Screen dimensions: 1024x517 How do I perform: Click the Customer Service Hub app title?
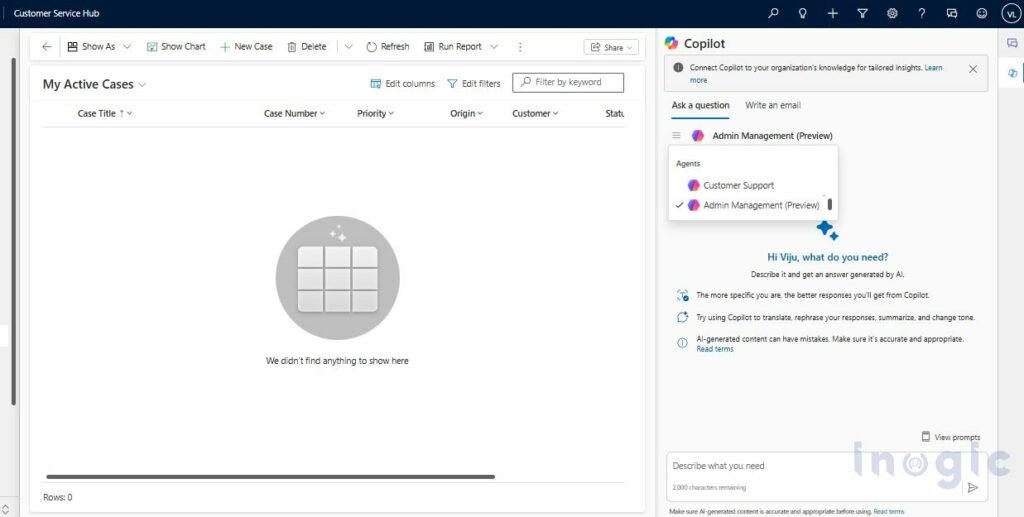(x=57, y=13)
